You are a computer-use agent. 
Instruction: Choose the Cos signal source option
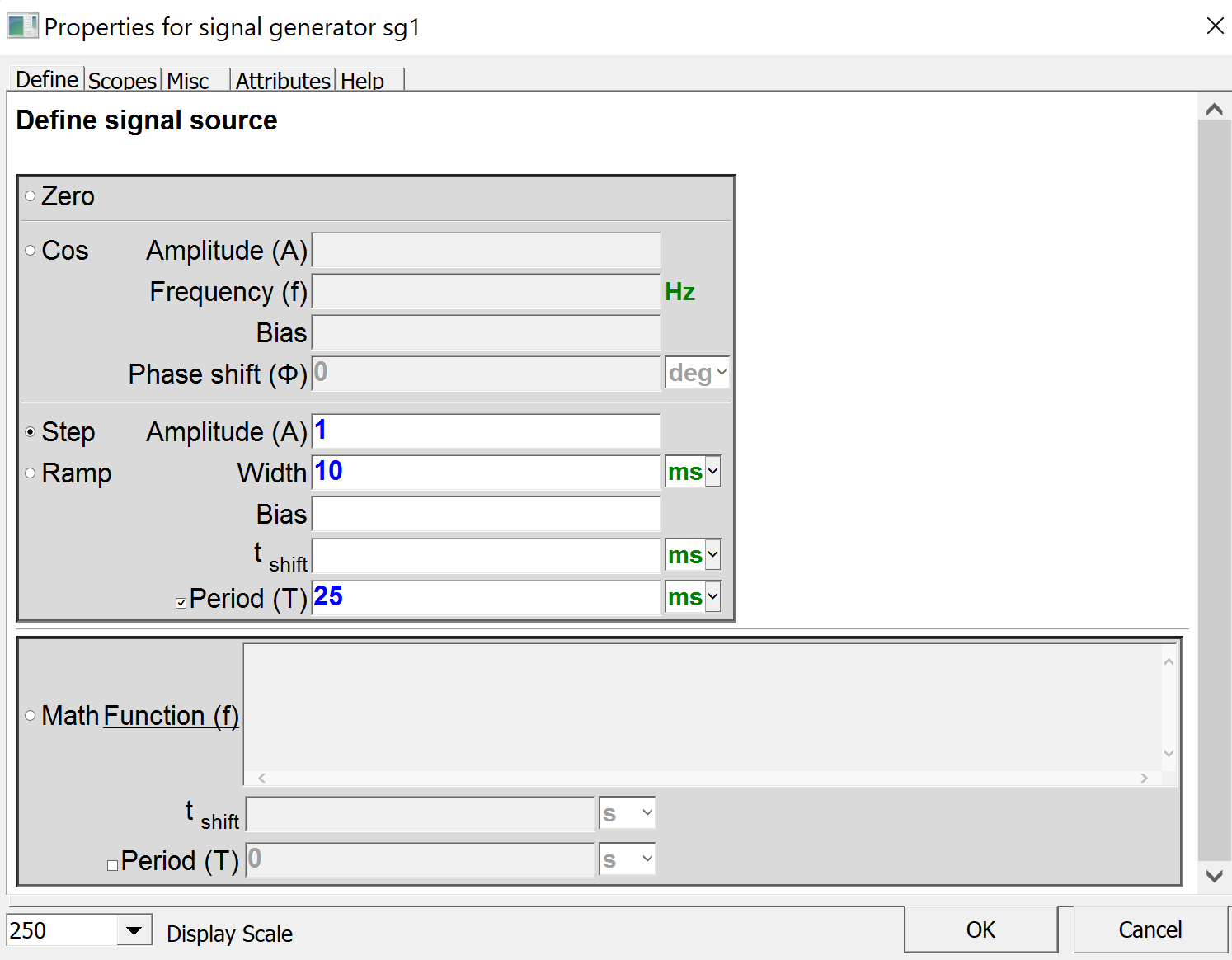pos(31,251)
